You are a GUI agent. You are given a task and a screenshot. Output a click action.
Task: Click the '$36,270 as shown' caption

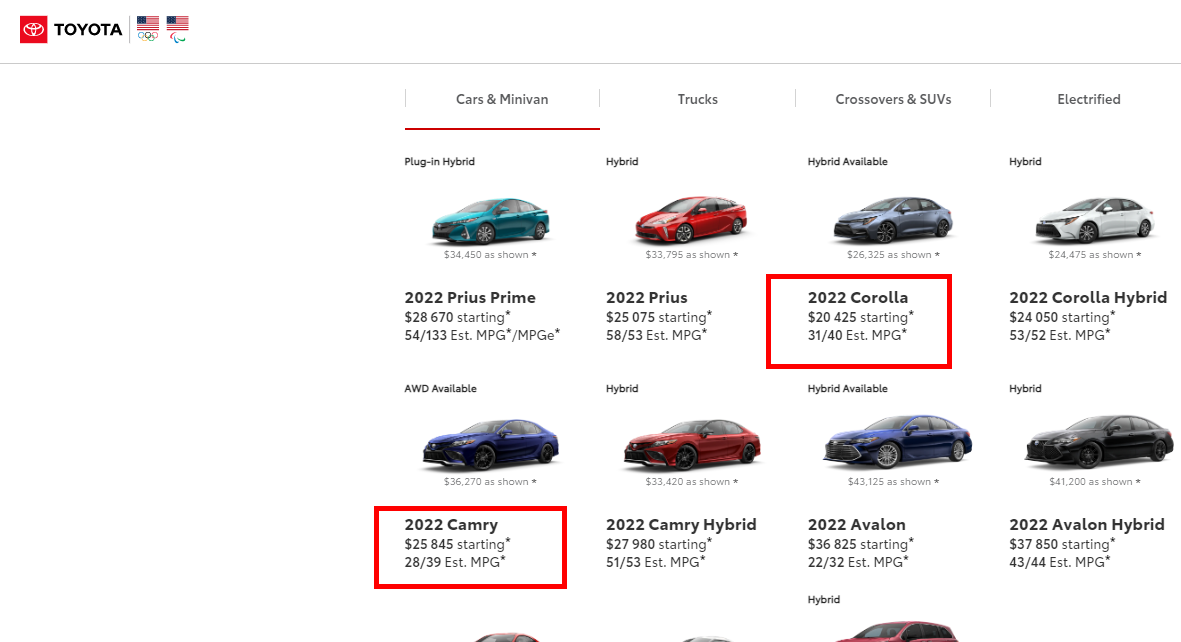coord(490,482)
